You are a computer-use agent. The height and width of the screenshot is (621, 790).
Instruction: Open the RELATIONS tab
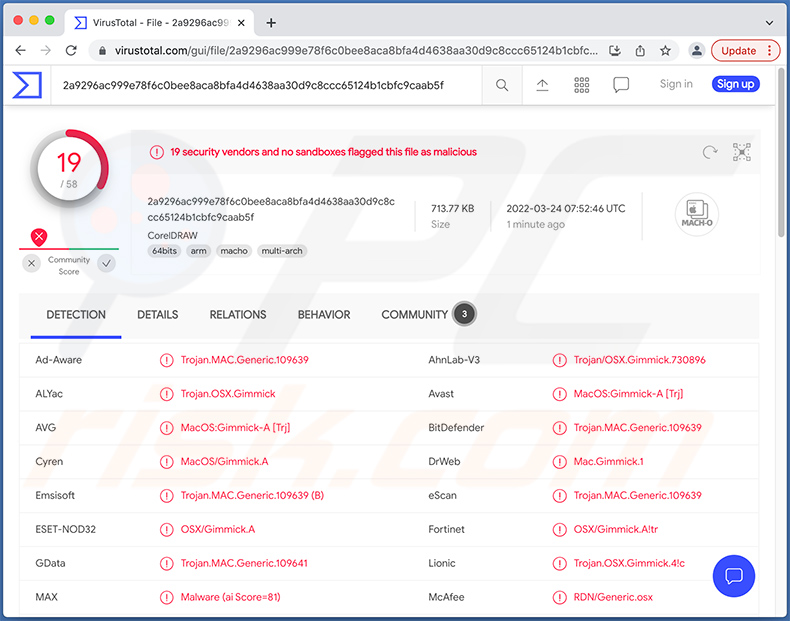[x=238, y=315]
